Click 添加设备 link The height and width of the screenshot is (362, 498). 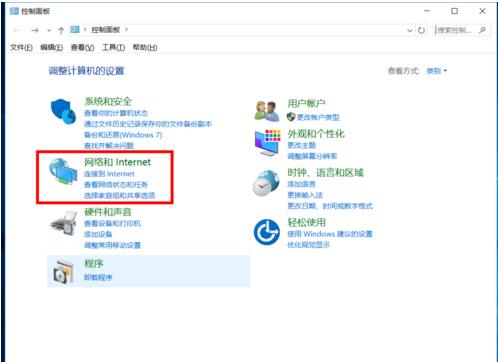click(x=98, y=234)
